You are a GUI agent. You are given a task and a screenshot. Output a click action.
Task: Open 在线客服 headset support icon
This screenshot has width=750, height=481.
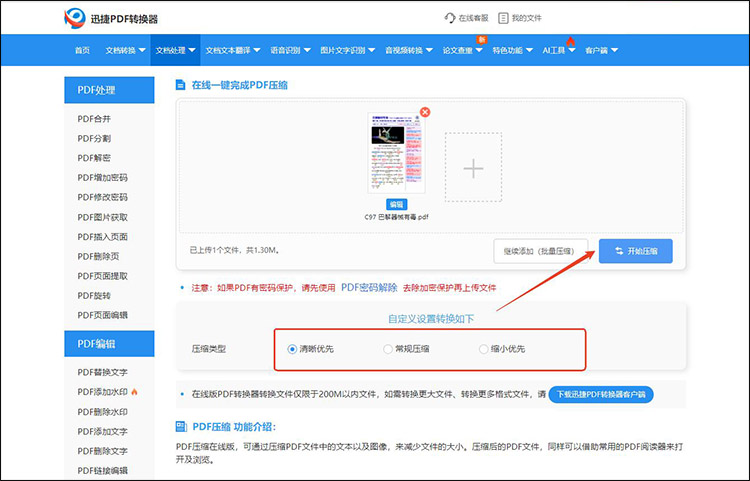[x=450, y=18]
